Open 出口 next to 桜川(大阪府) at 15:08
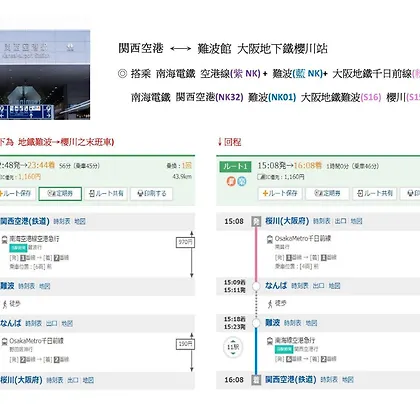This screenshot has height=420, width=420. click(x=341, y=221)
